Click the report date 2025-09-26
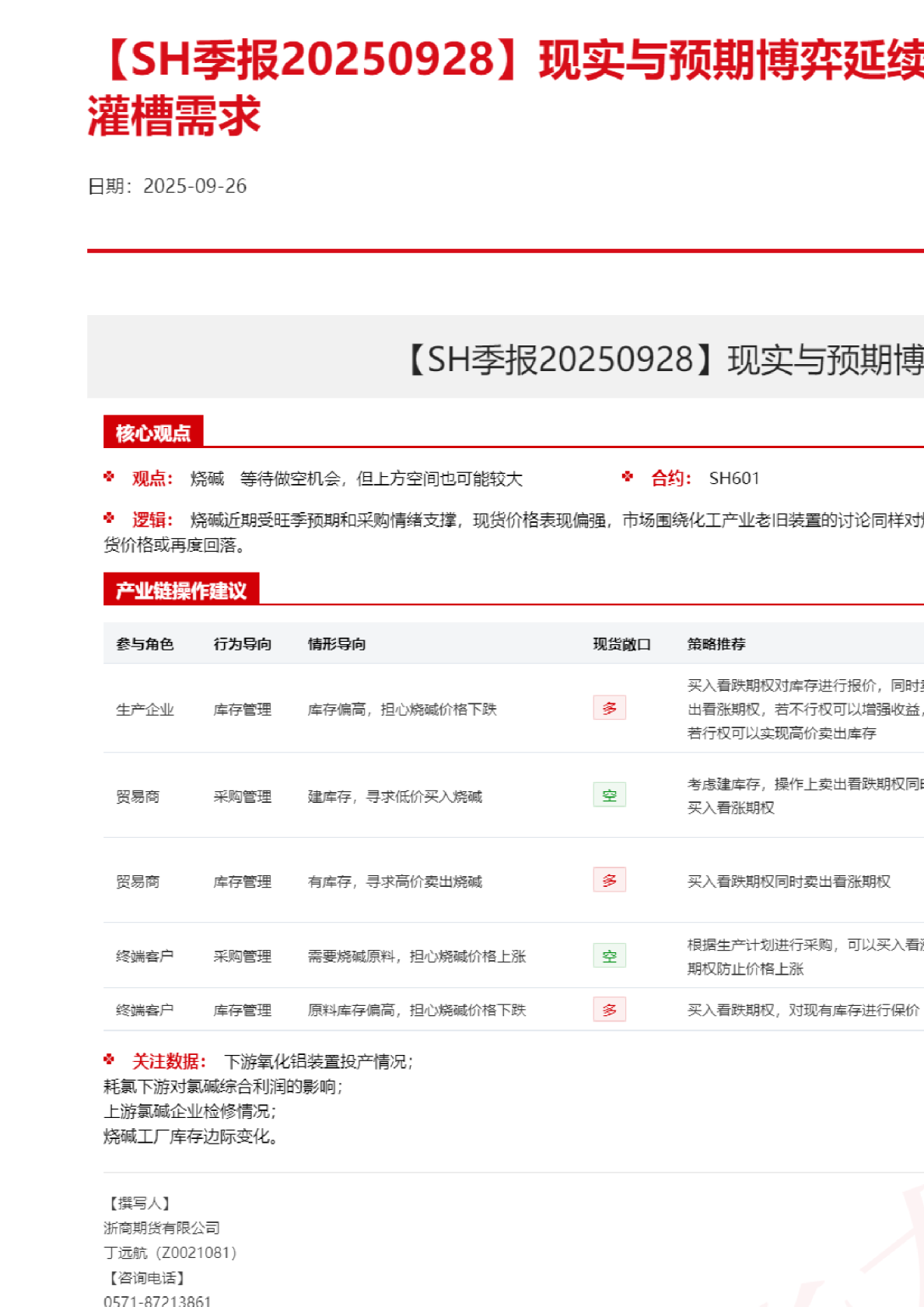This screenshot has width=924, height=1307. [x=194, y=186]
